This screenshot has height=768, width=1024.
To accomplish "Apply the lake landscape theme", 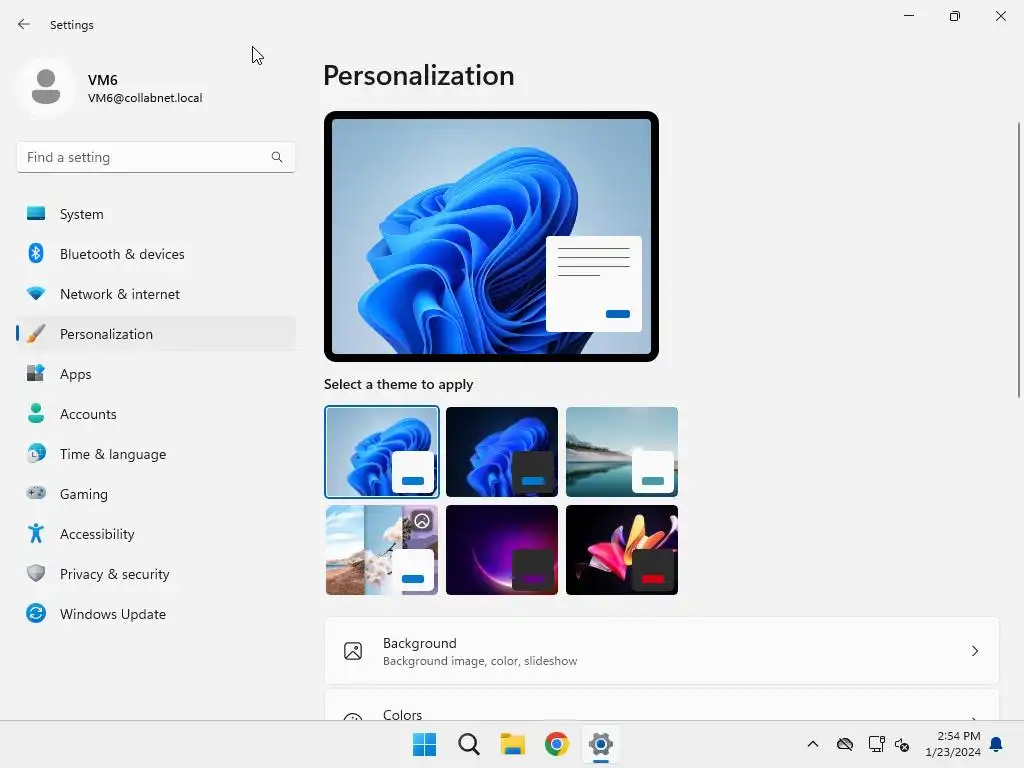I will click(622, 451).
